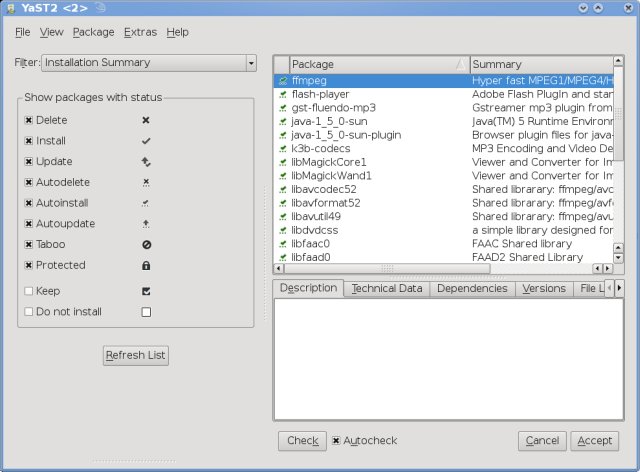The width and height of the screenshot is (640, 472).
Task: Open the Package menu
Action: point(93,32)
